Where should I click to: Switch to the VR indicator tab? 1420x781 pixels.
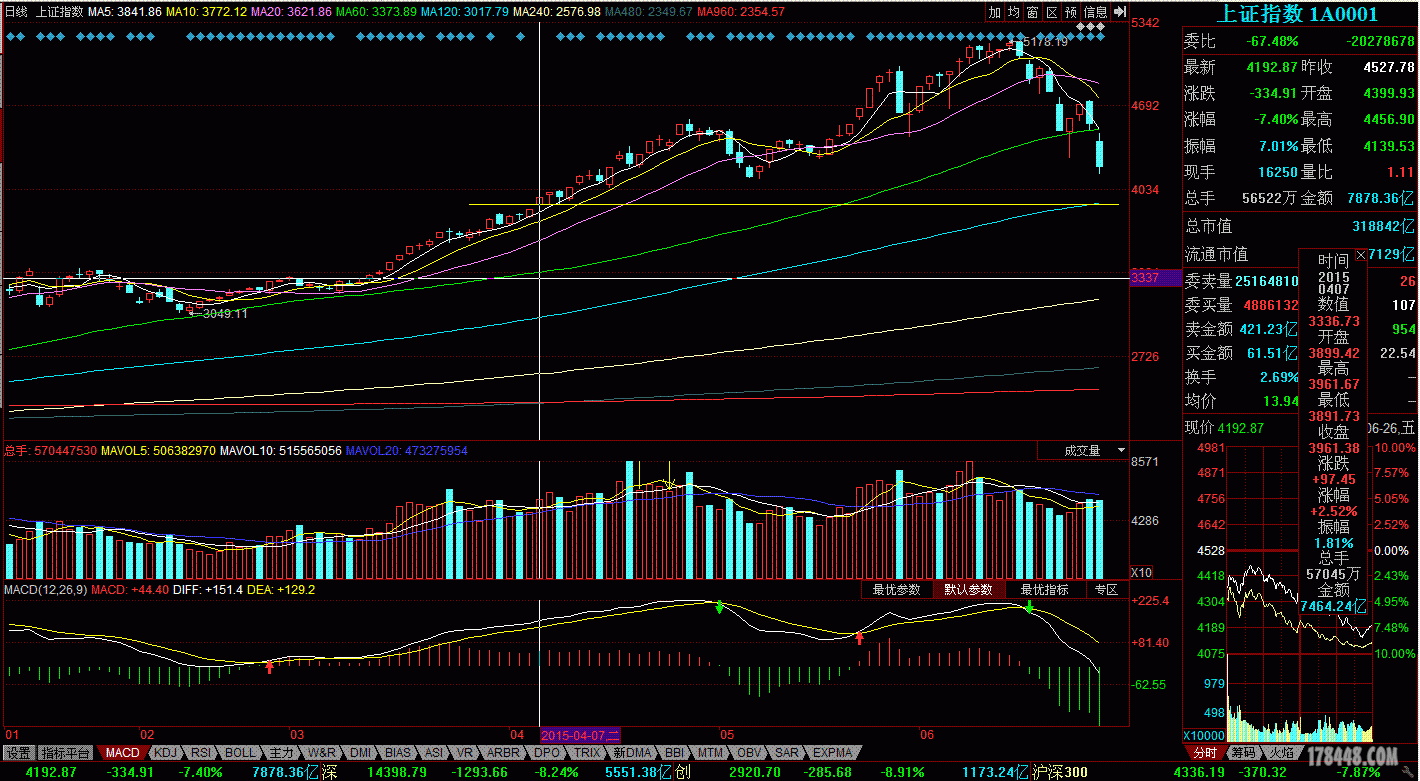[465, 753]
